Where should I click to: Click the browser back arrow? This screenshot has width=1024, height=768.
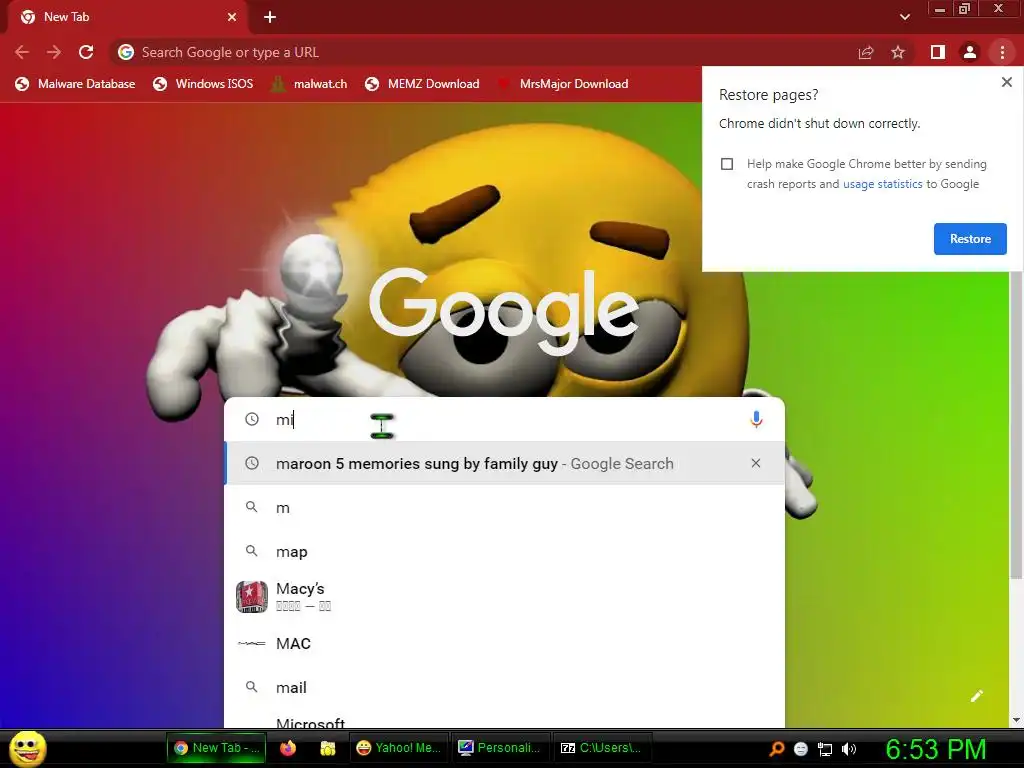pos(22,52)
